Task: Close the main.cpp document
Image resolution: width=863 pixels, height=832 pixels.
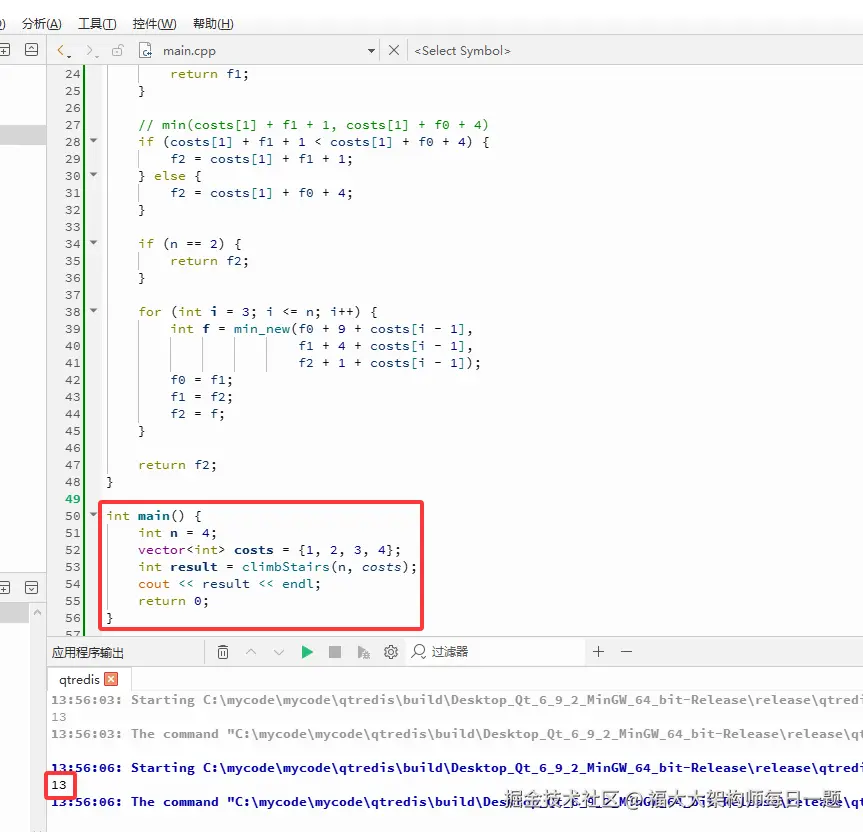Action: tap(394, 51)
